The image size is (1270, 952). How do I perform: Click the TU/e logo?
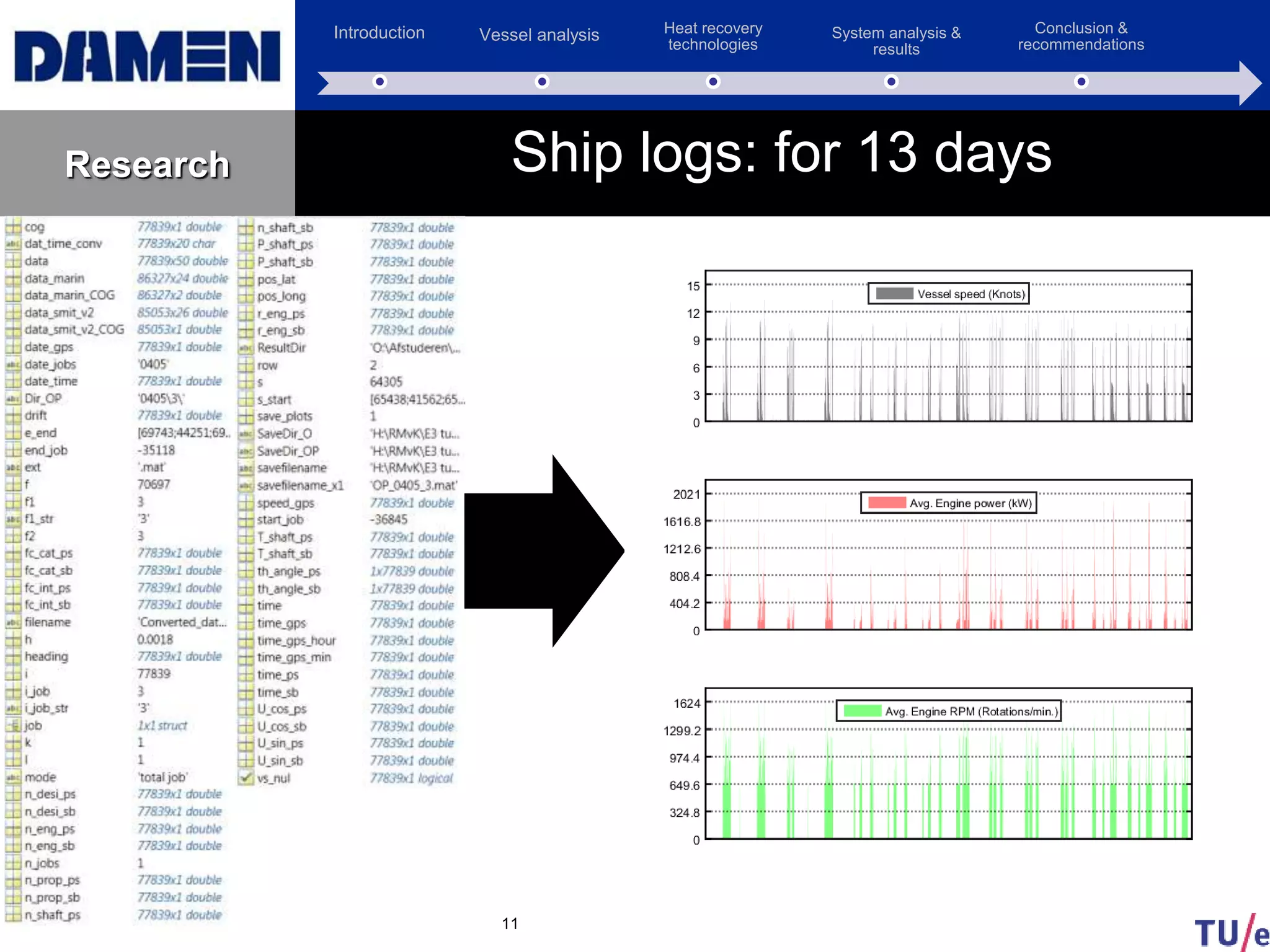pyautogui.click(x=1232, y=932)
